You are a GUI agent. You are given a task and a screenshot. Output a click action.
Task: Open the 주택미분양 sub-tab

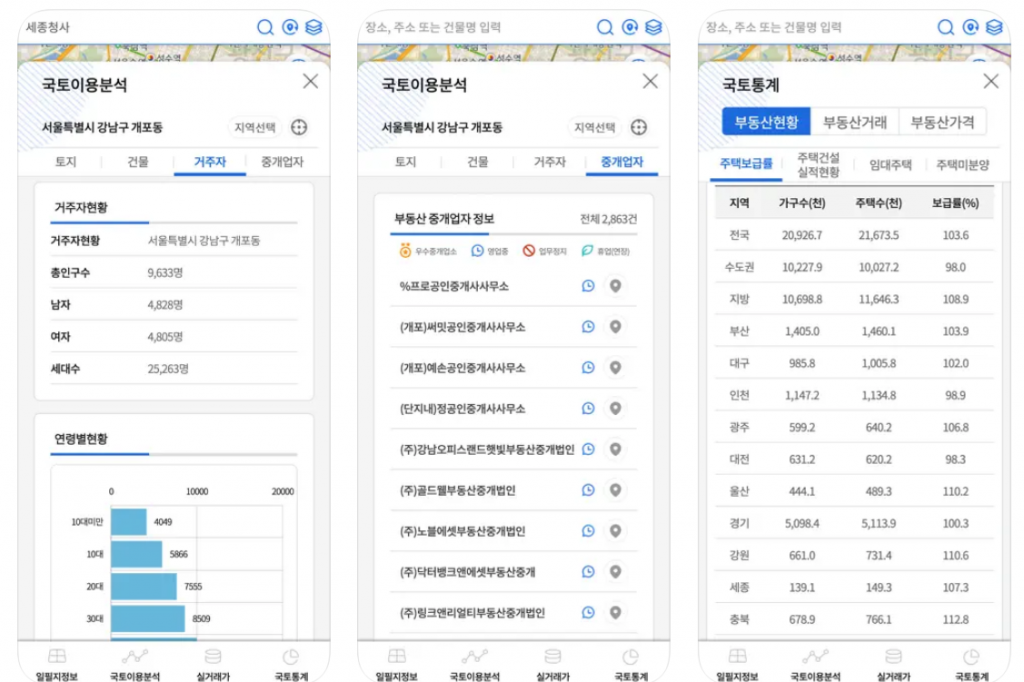963,165
